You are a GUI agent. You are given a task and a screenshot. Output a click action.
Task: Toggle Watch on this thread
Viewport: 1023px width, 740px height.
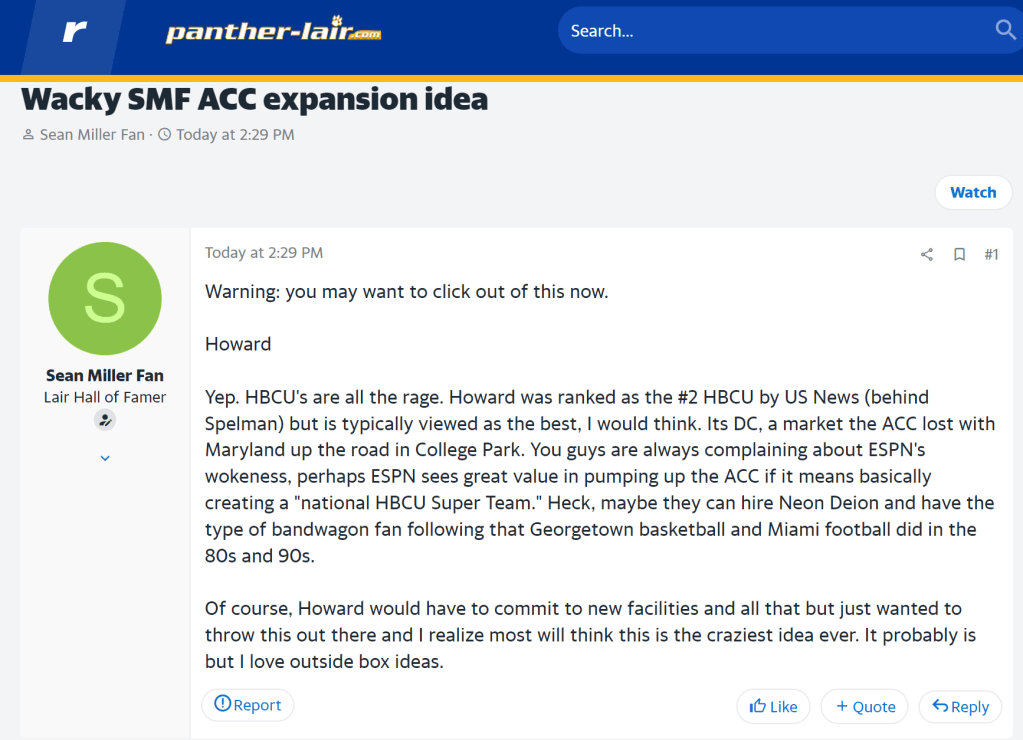[x=972, y=192]
